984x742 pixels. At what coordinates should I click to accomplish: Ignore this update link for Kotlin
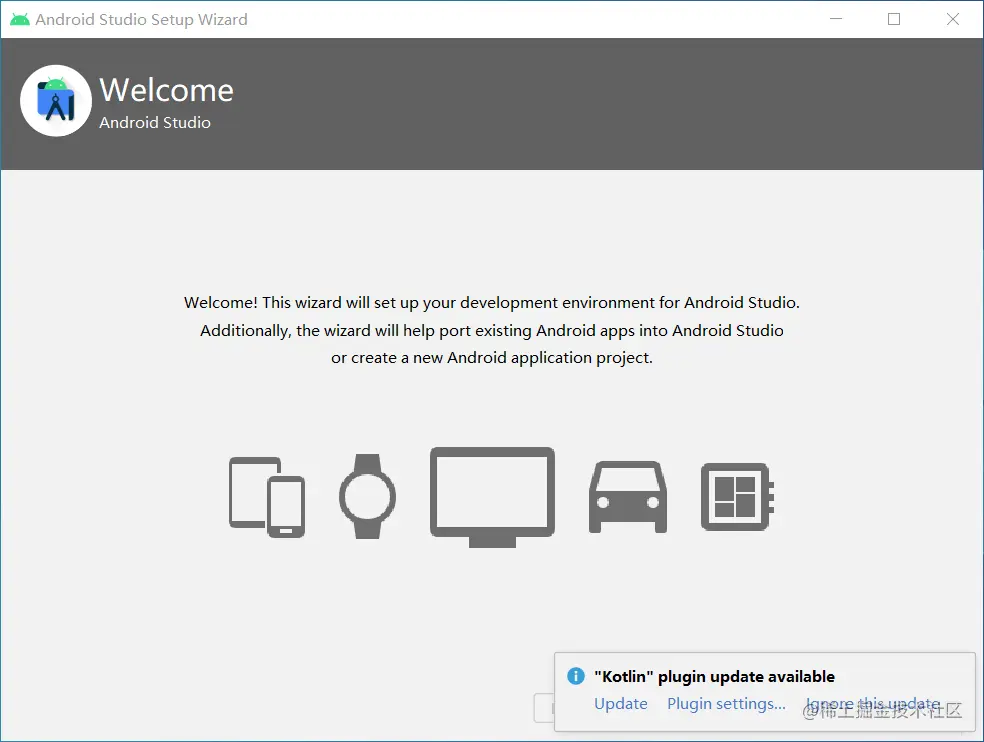tap(873, 704)
